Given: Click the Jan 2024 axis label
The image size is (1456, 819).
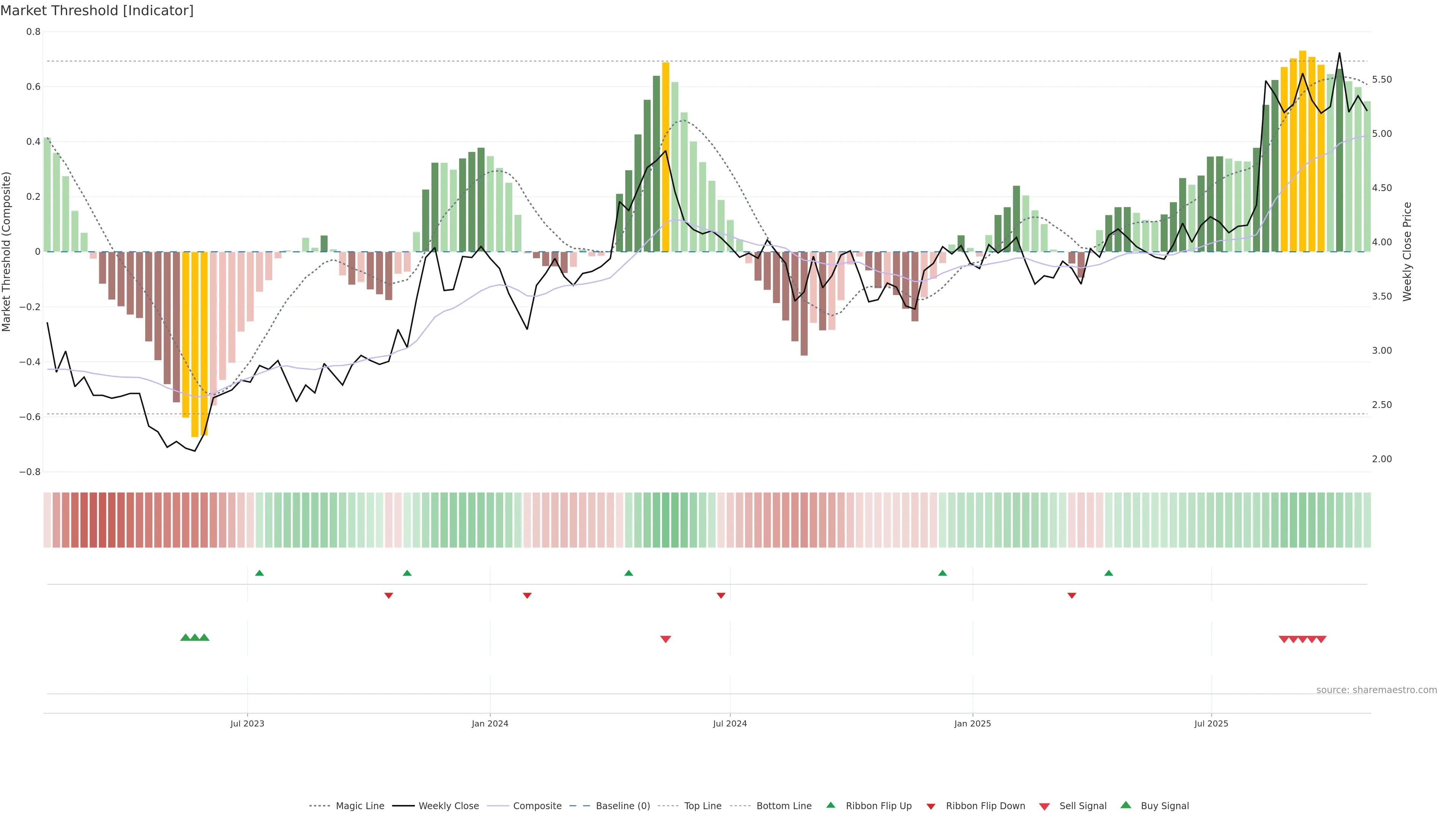Looking at the screenshot, I should (490, 723).
